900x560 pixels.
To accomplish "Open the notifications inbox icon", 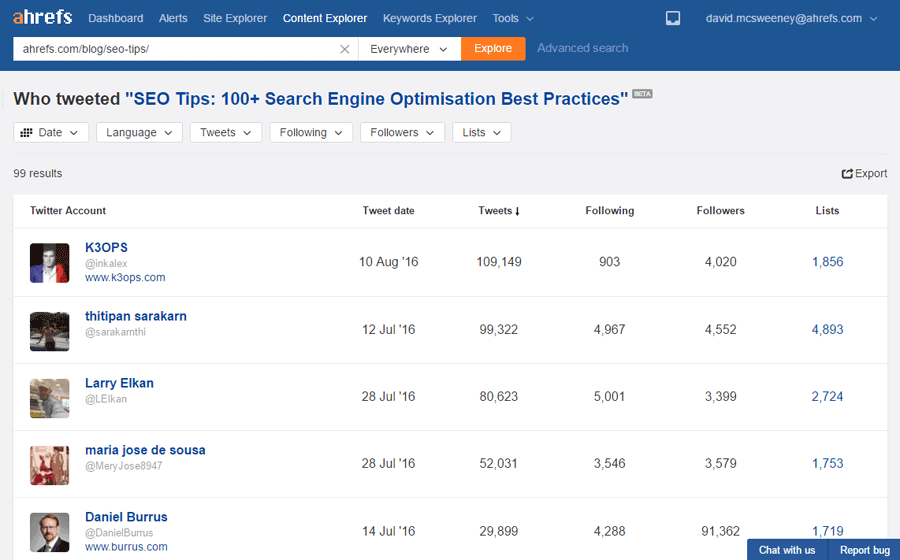I will (x=673, y=18).
